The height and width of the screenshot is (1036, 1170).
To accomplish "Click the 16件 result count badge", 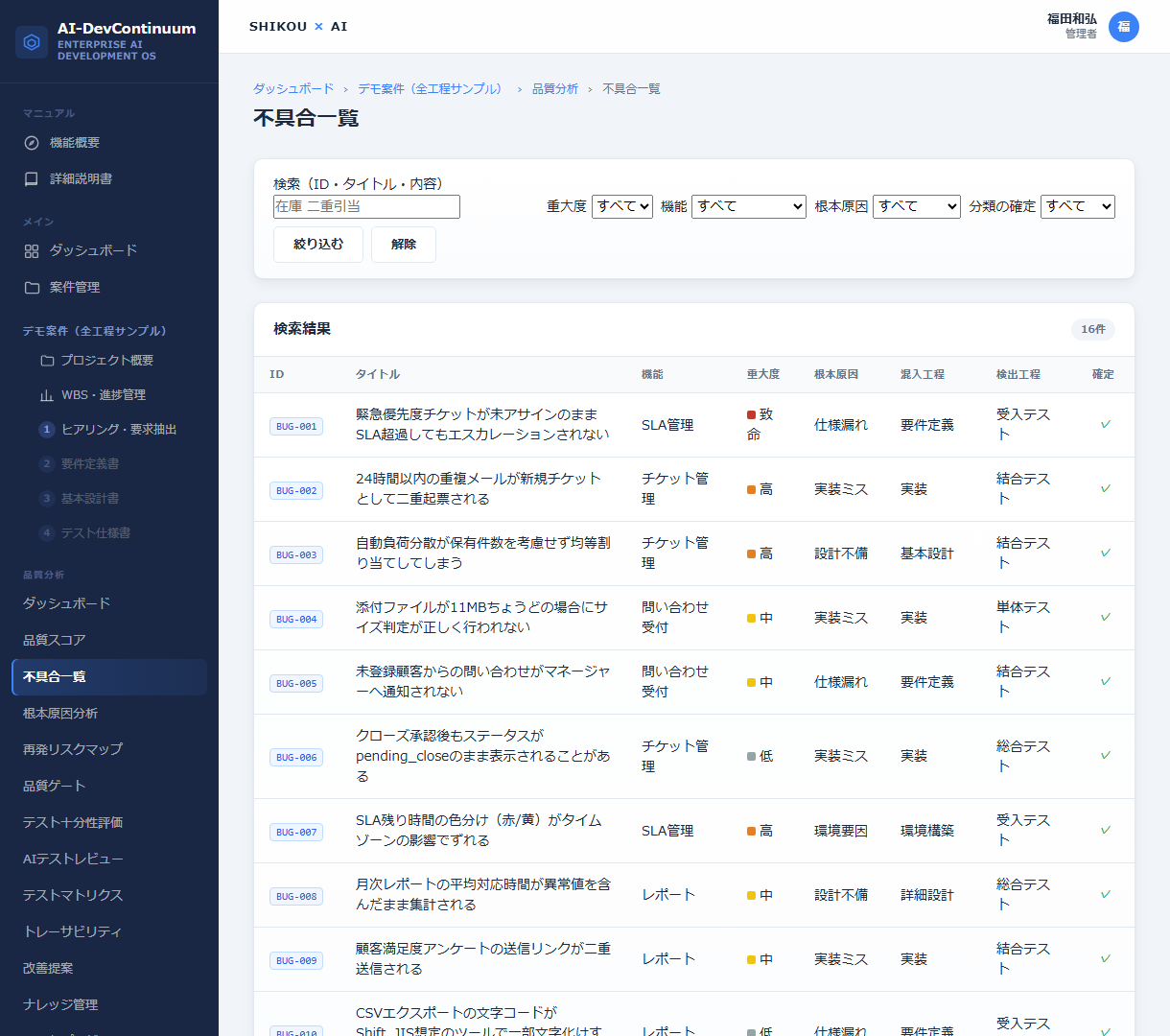I will point(1093,329).
